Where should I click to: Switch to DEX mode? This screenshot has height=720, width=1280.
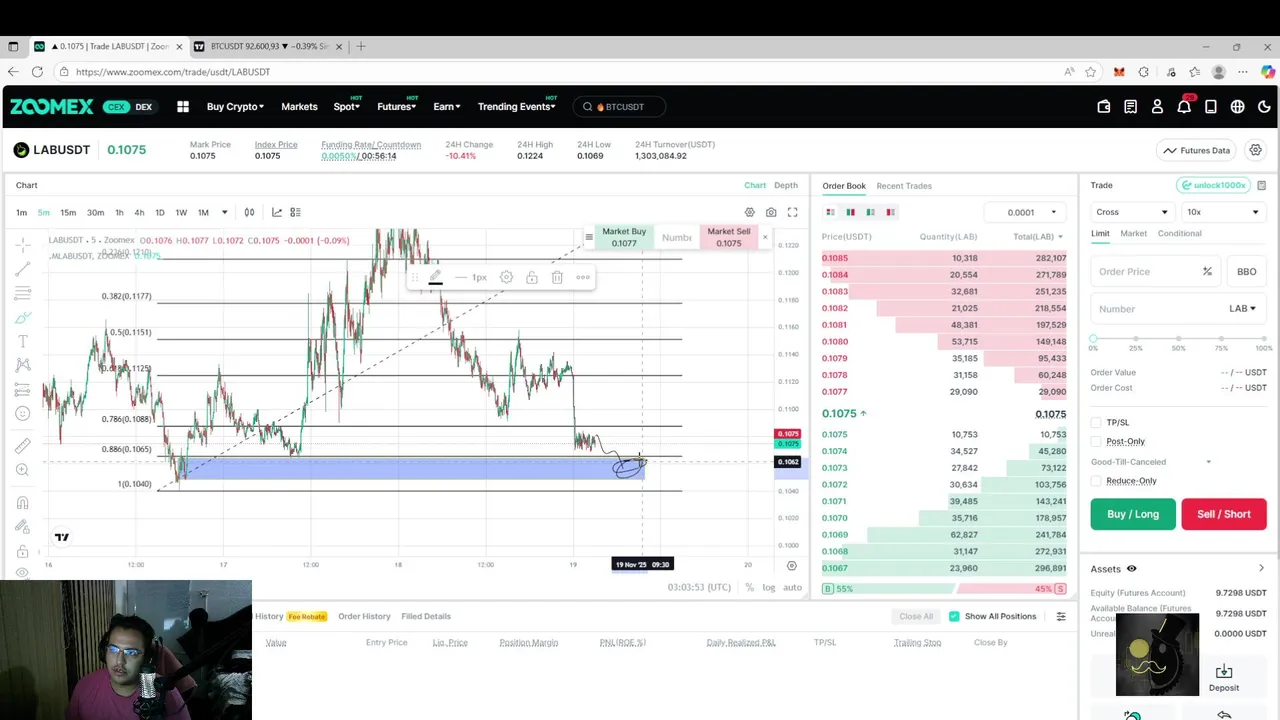pos(144,107)
